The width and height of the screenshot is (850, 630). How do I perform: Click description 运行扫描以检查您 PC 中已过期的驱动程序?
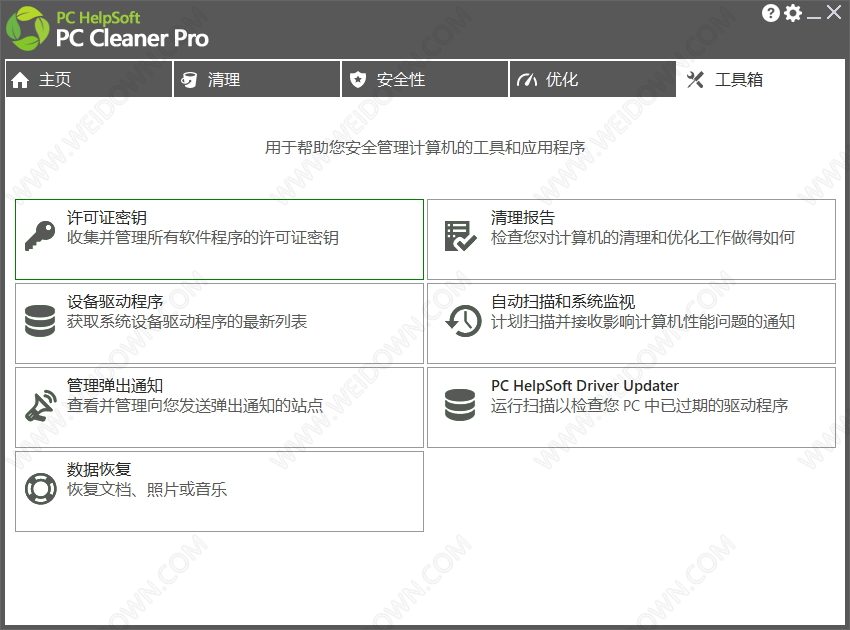(x=640, y=406)
